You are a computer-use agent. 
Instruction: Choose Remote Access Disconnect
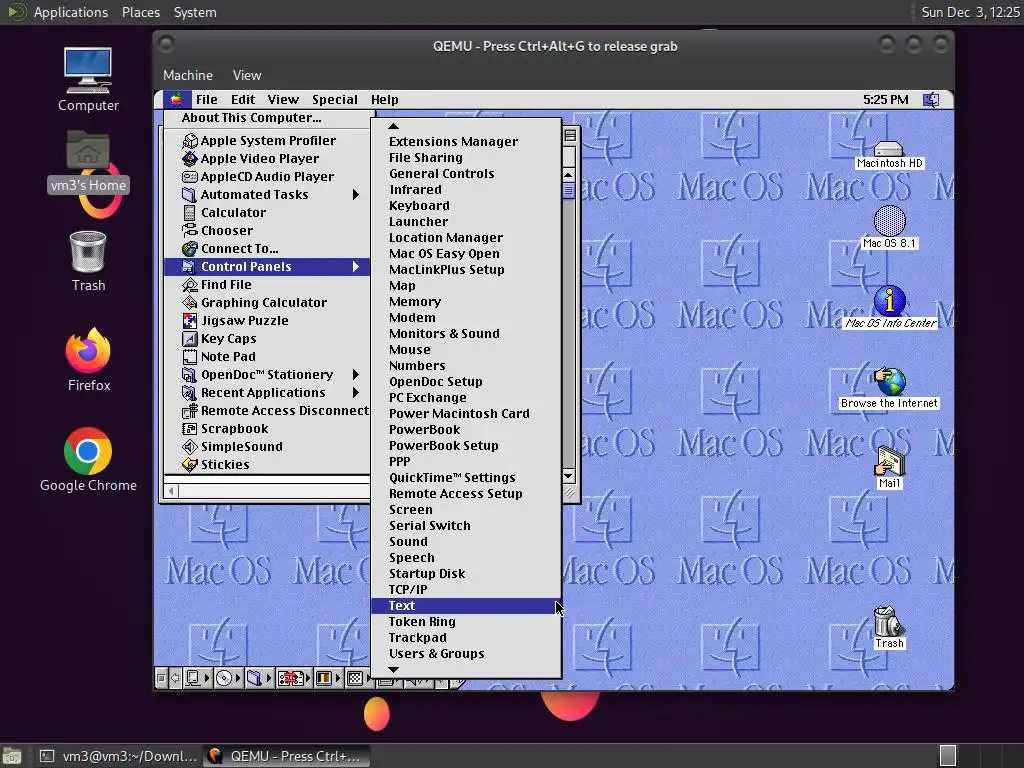267,411
